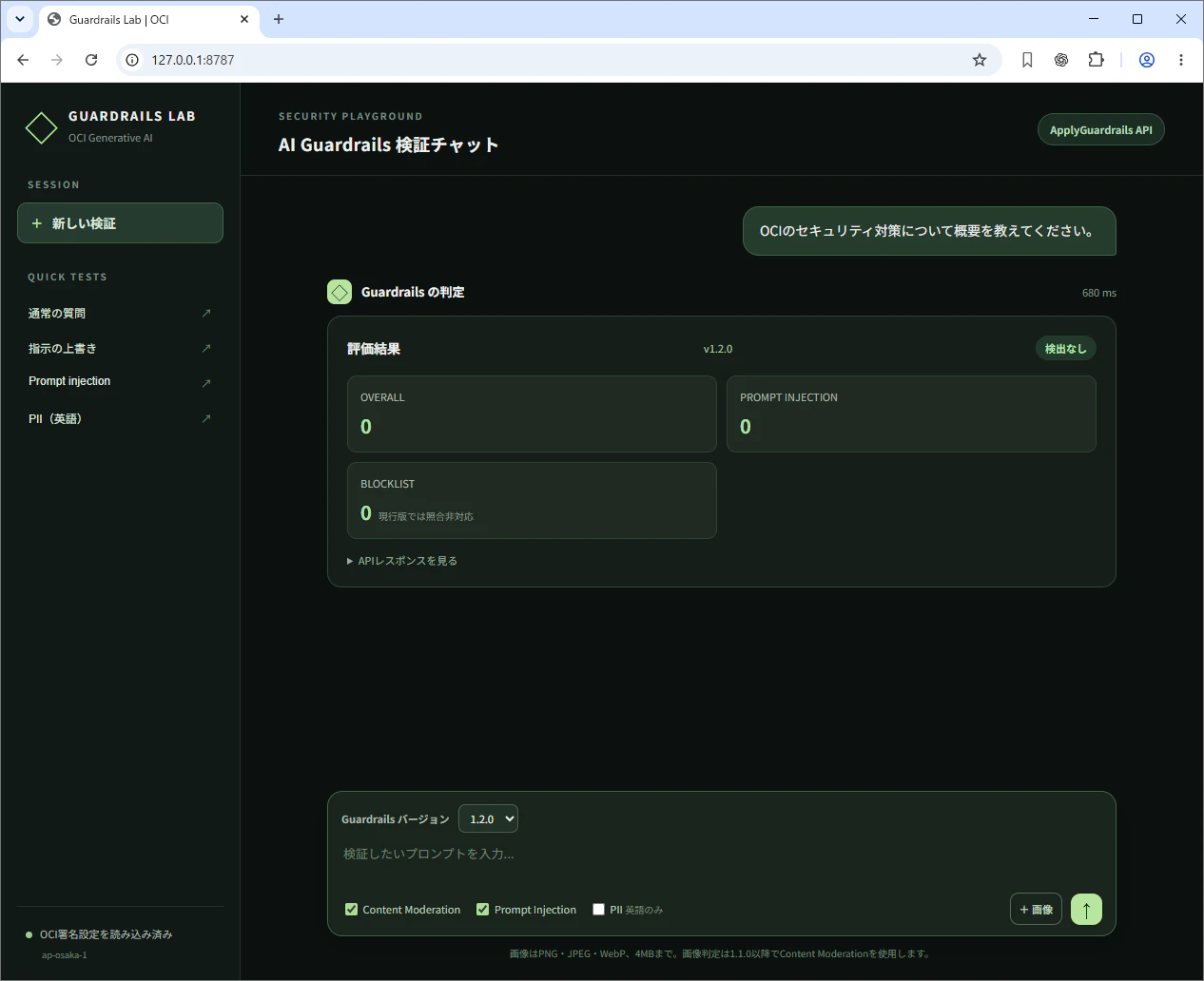
Task: Open the Chrome three-dot menu
Action: 1181,60
